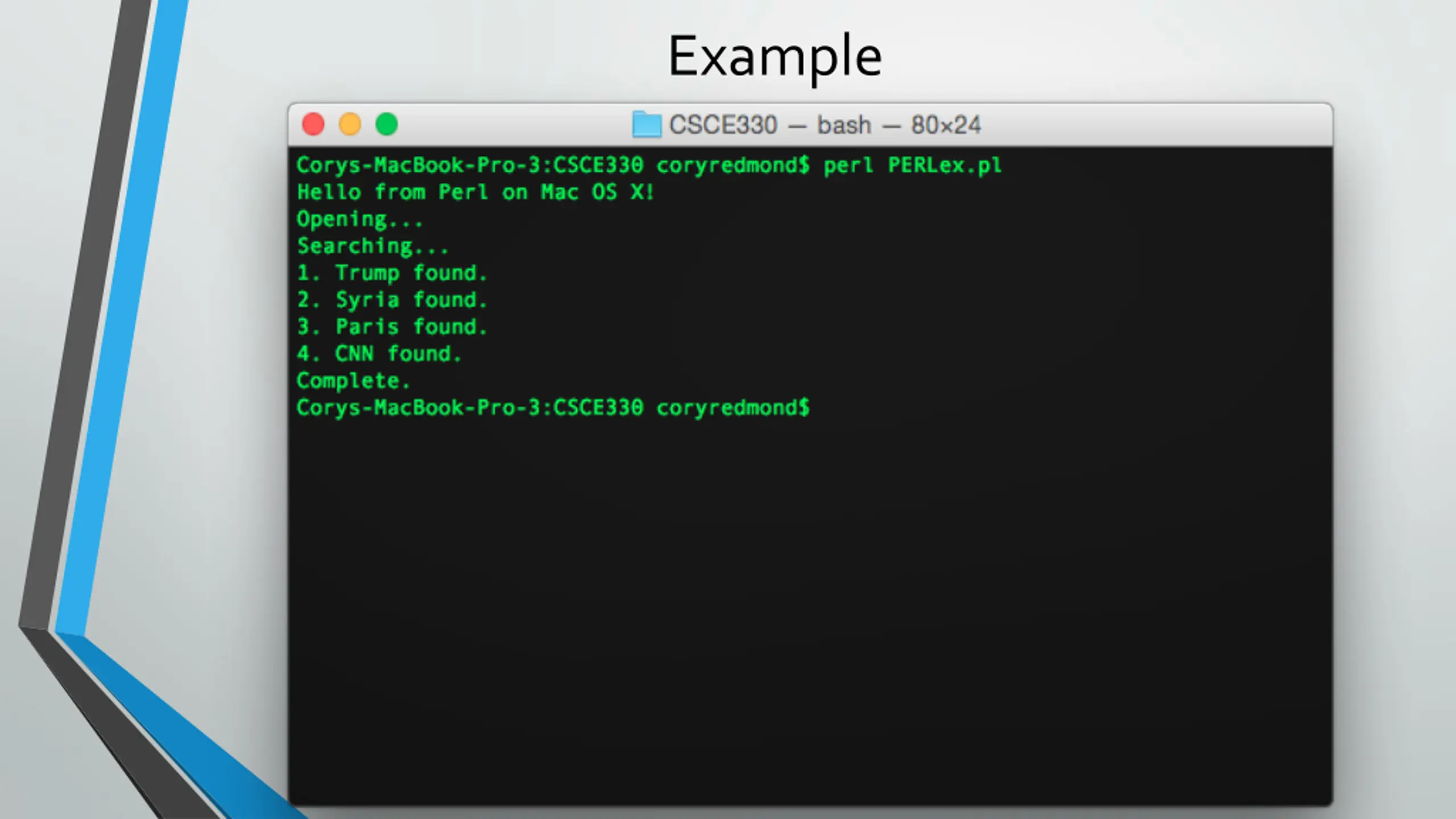Image resolution: width=1456 pixels, height=819 pixels.
Task: Maximize the terminal with the green button
Action: pos(387,124)
